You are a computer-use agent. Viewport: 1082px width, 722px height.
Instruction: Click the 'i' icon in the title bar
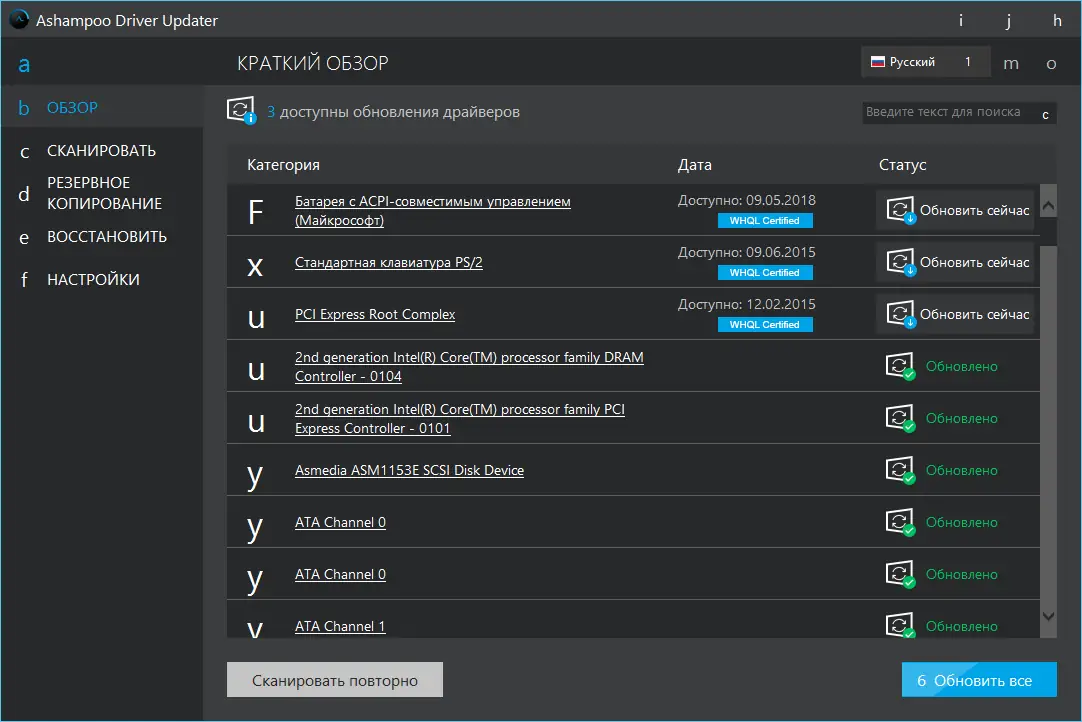tap(961, 21)
